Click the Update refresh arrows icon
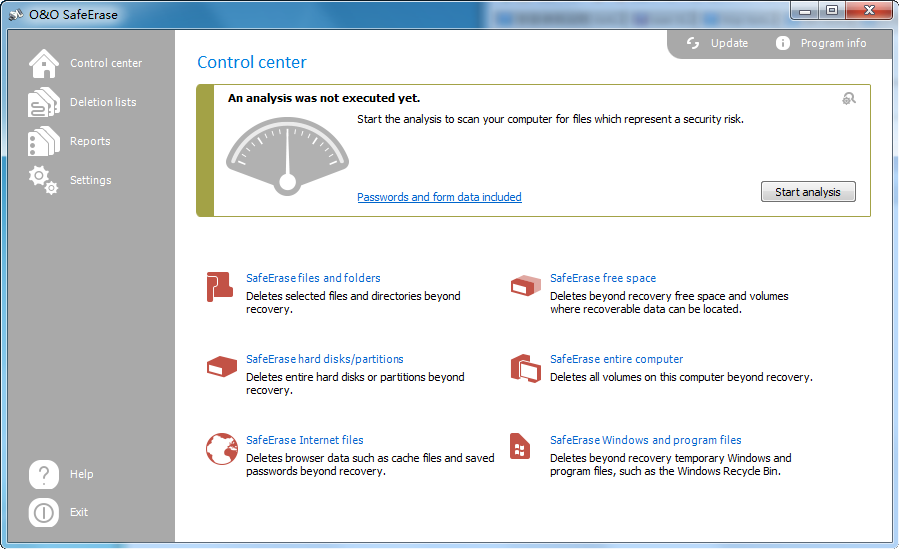Screen dimensions: 900x550 tap(693, 43)
